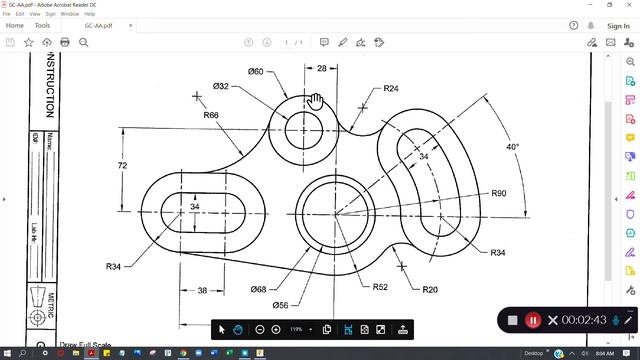Image resolution: width=640 pixels, height=360 pixels.
Task: Send file by email envelope icon
Action: click(x=611, y=42)
